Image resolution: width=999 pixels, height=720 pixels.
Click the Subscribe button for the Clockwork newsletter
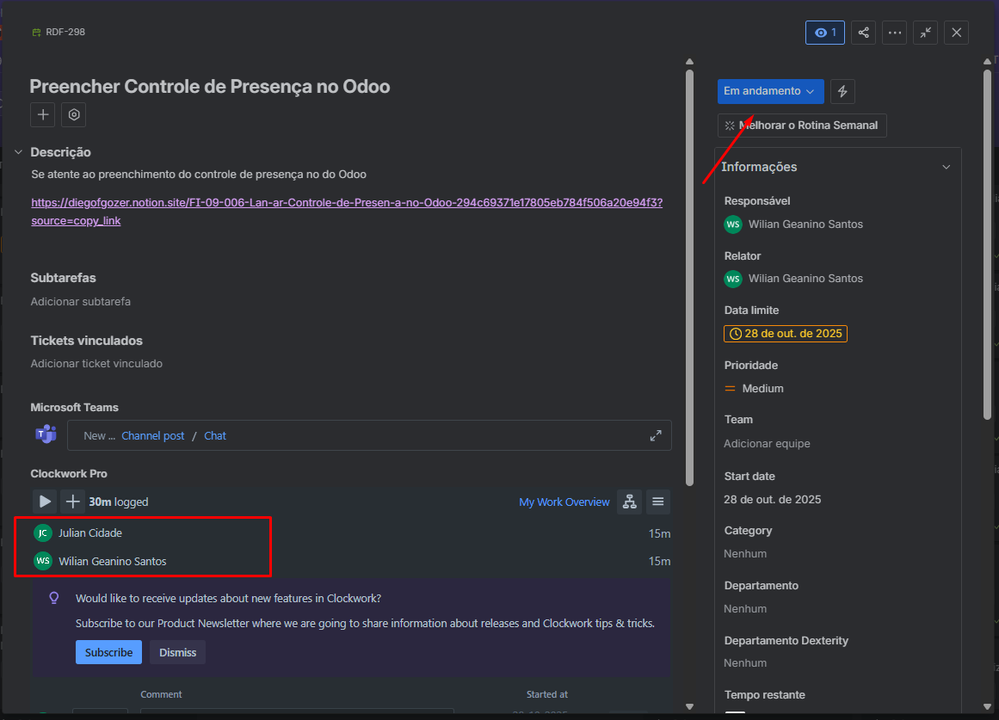click(108, 651)
